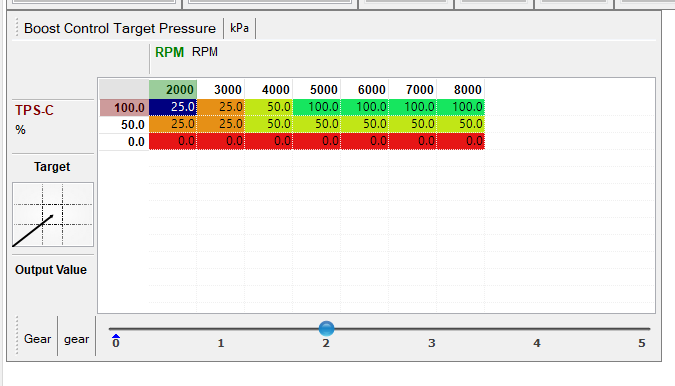Click the Gear label beside the slider
Image resolution: width=675 pixels, height=386 pixels.
(x=37, y=339)
